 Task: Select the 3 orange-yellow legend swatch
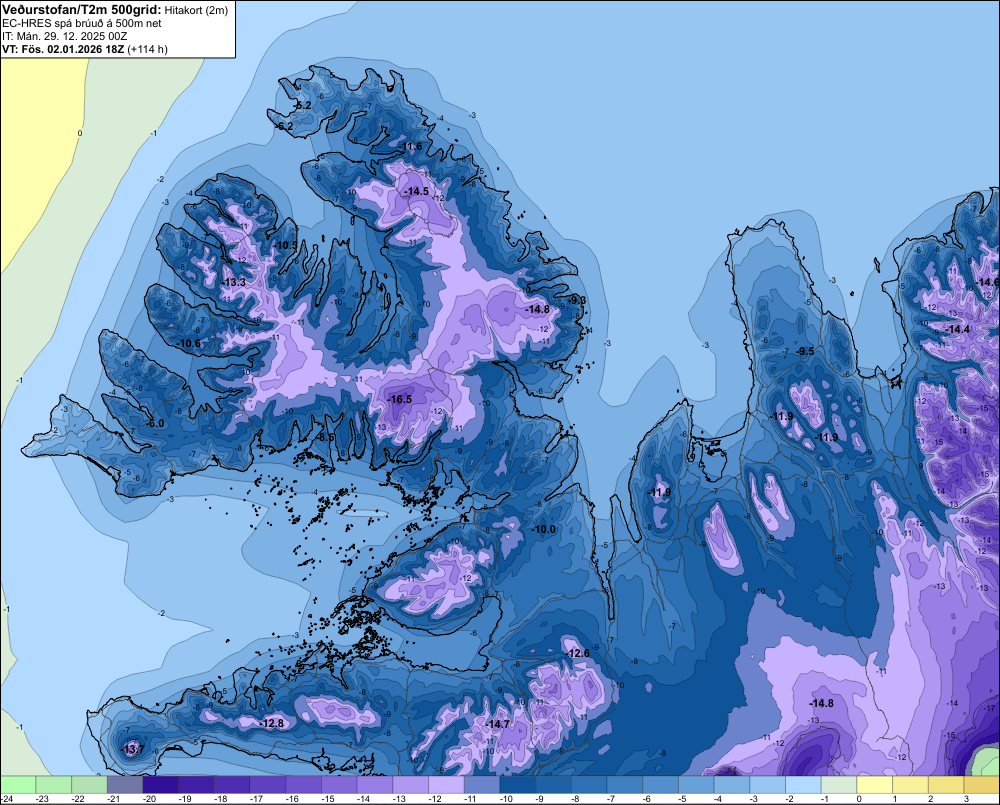coord(982,784)
